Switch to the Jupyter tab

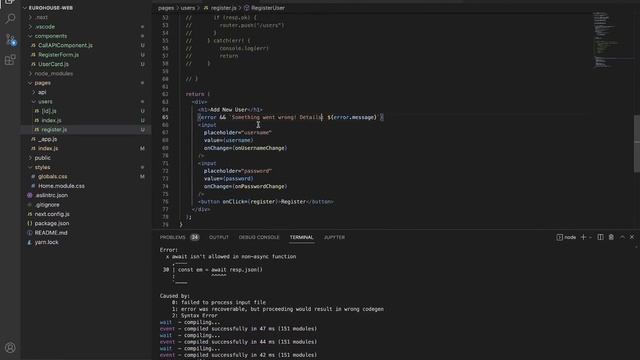coord(334,237)
